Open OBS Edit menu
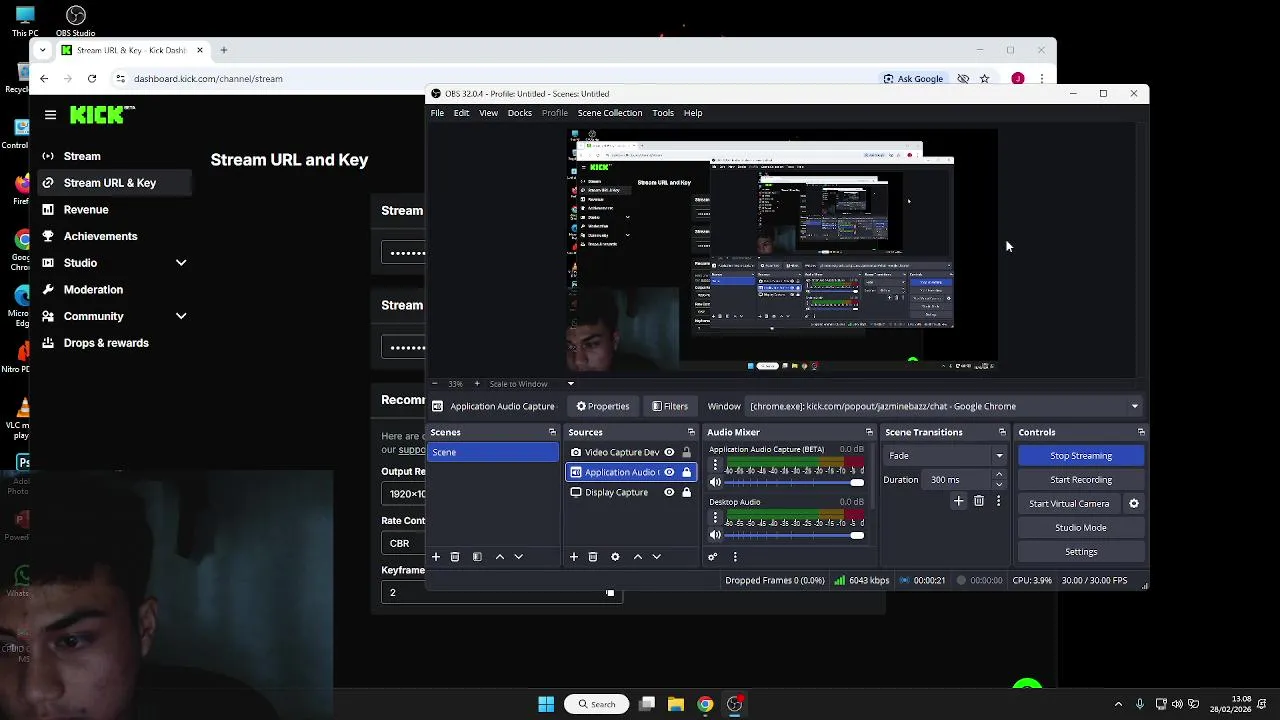1280x720 pixels. [461, 113]
